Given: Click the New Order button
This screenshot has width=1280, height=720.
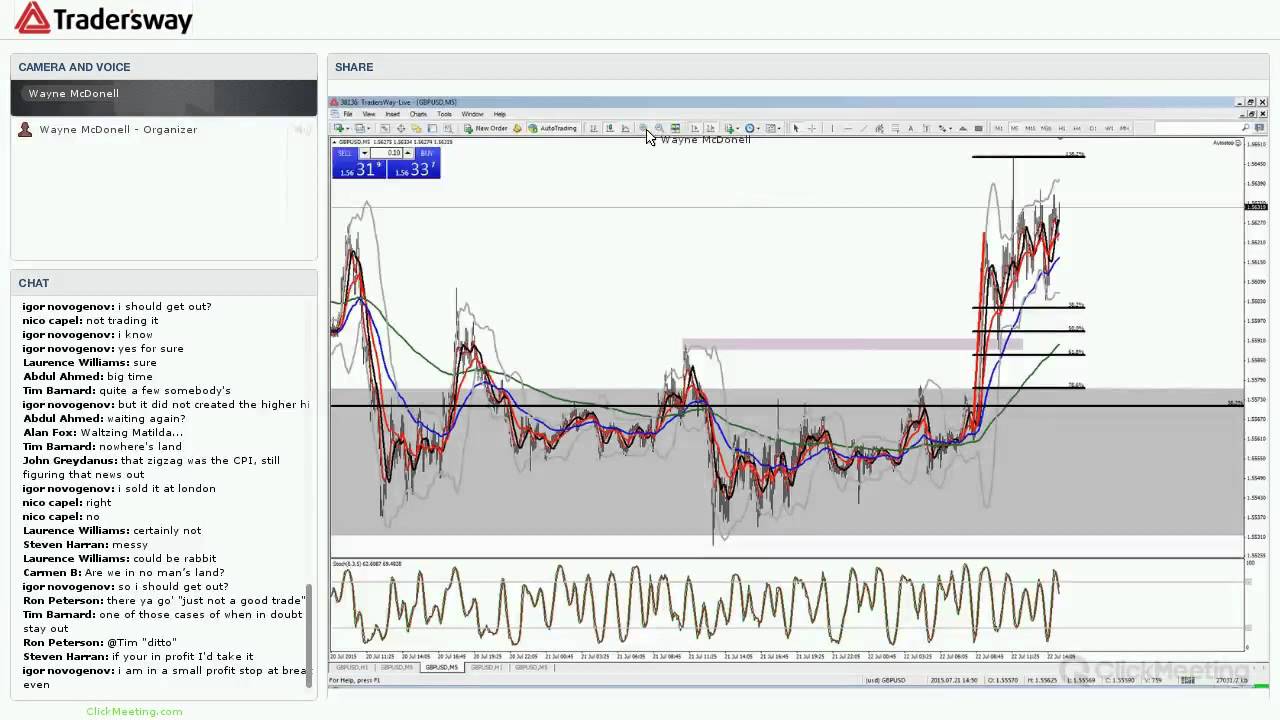Looking at the screenshot, I should coord(486,128).
